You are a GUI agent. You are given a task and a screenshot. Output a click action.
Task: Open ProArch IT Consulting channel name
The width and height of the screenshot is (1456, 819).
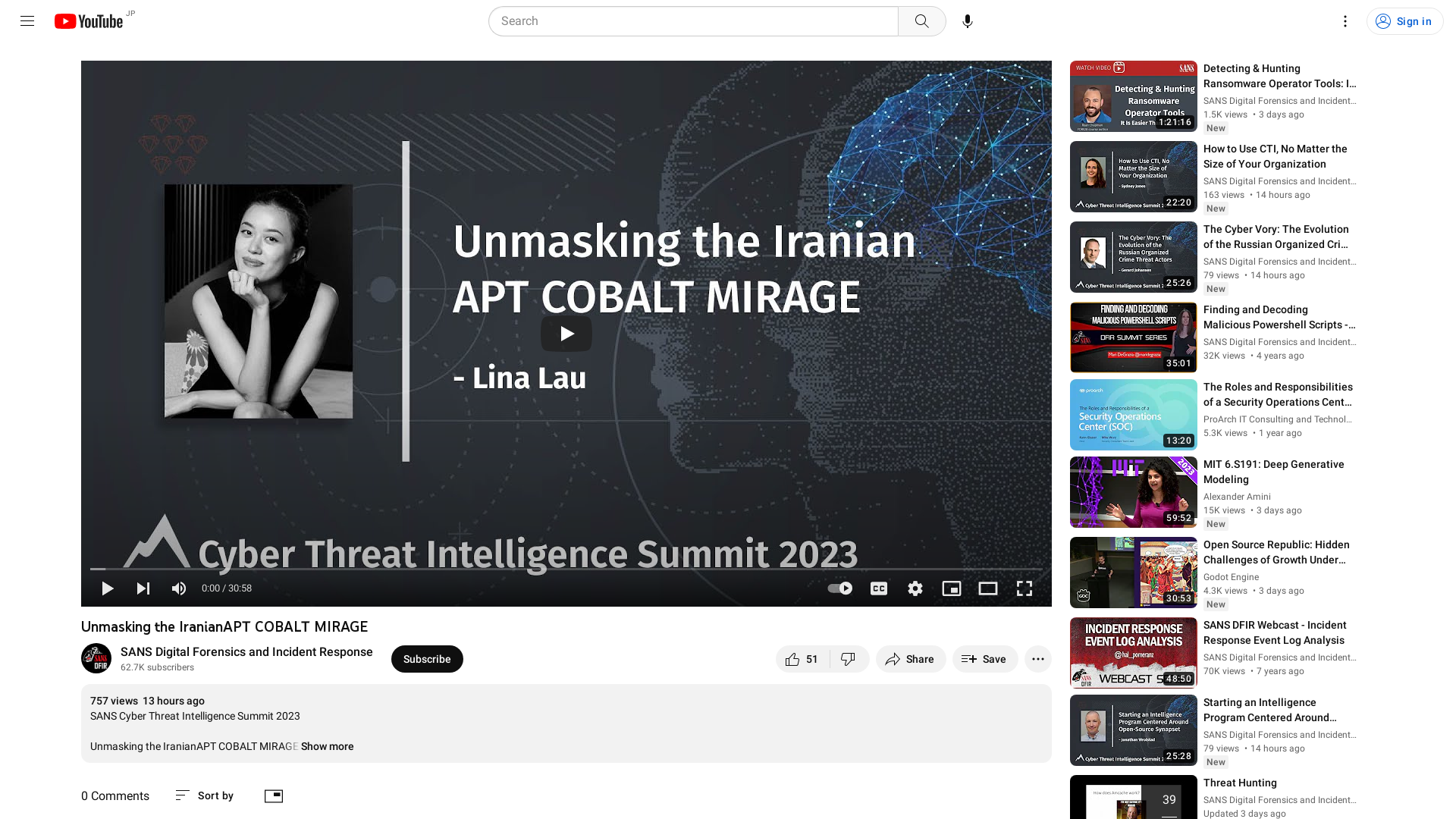tap(1278, 419)
